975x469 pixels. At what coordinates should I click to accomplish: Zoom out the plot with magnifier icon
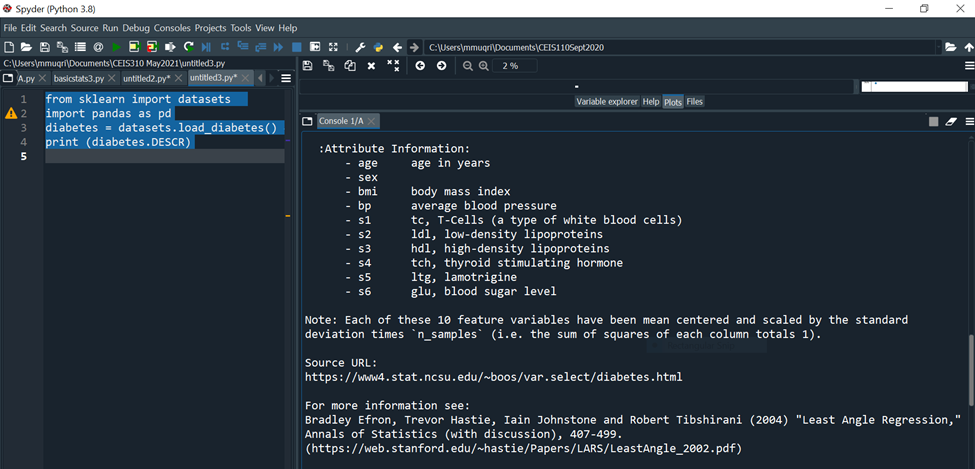click(x=468, y=66)
